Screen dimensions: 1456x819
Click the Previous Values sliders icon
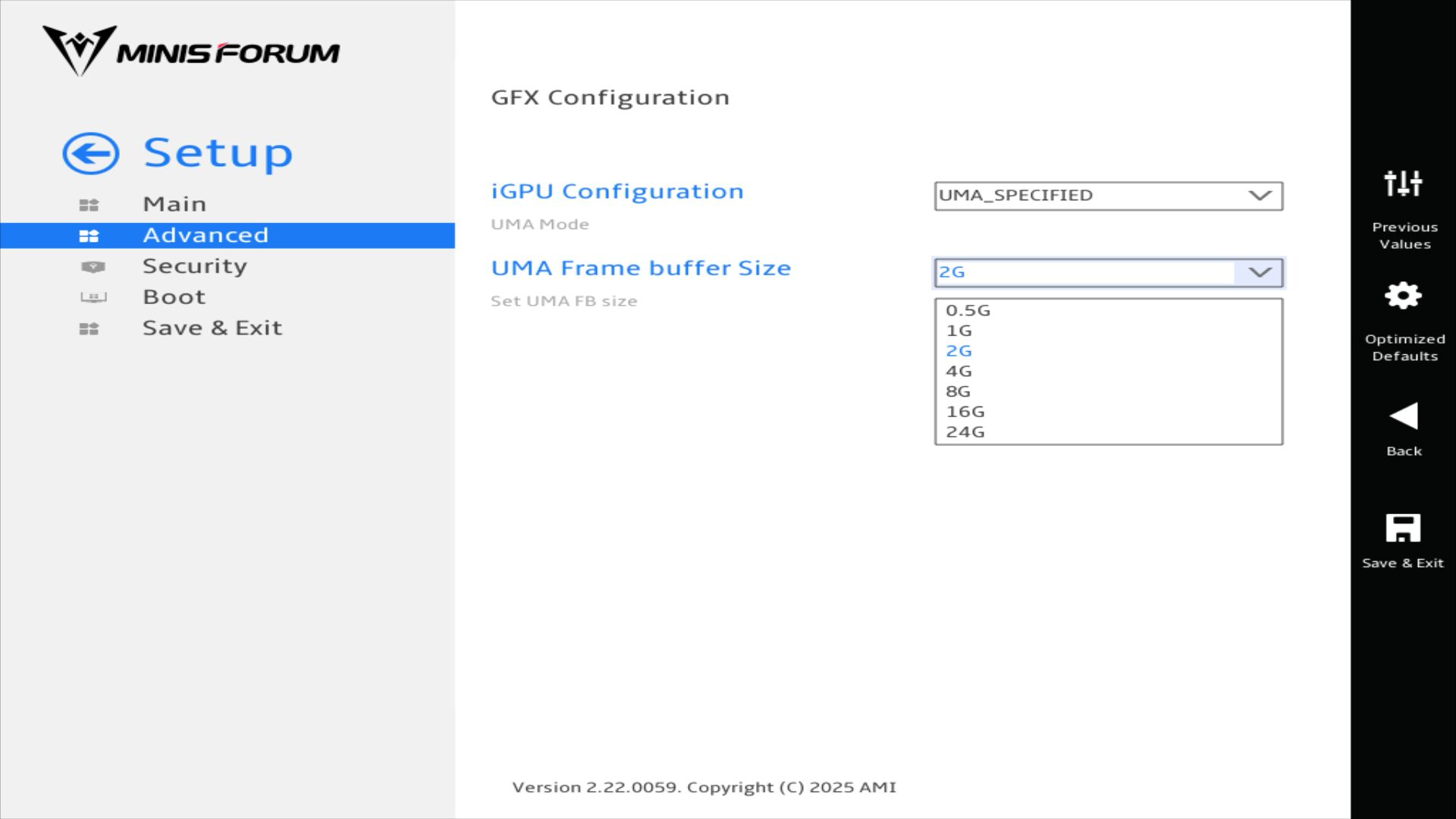click(1403, 184)
